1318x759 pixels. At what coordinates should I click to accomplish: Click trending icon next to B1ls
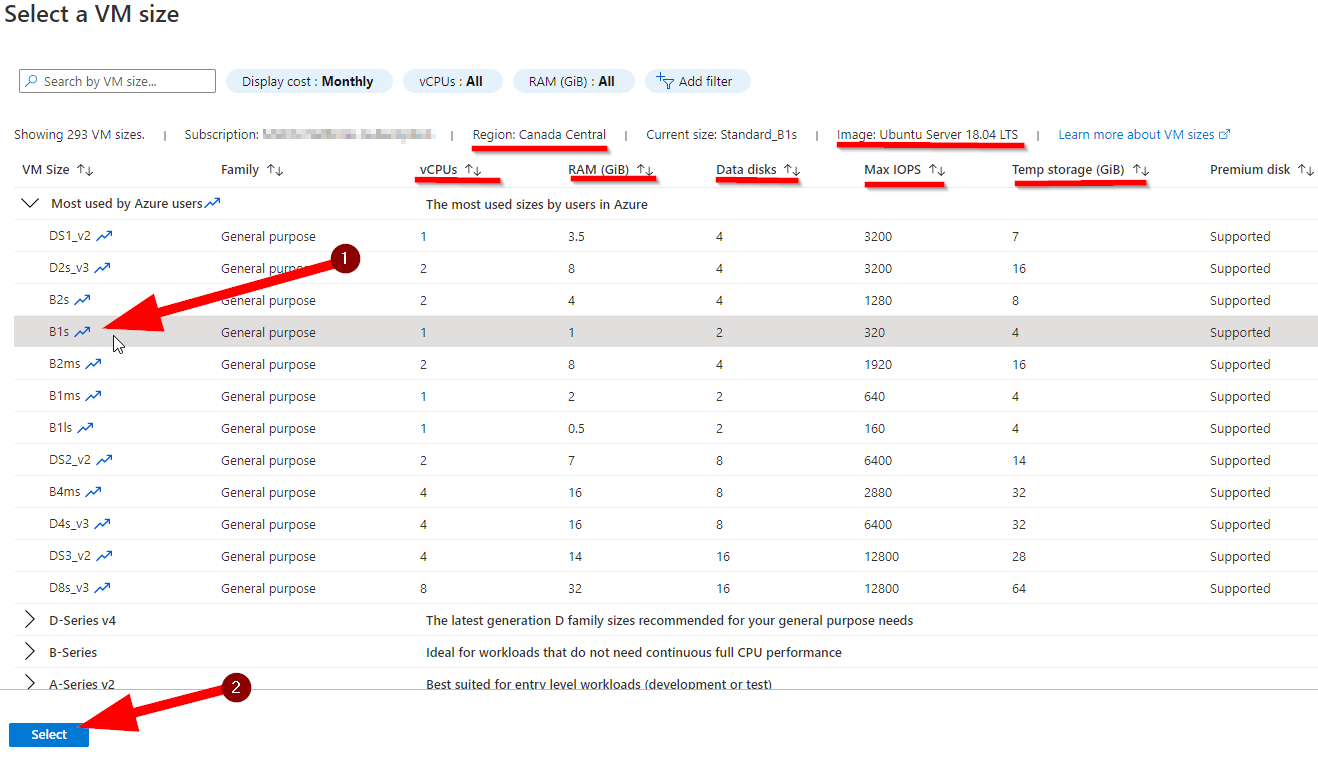[86, 428]
